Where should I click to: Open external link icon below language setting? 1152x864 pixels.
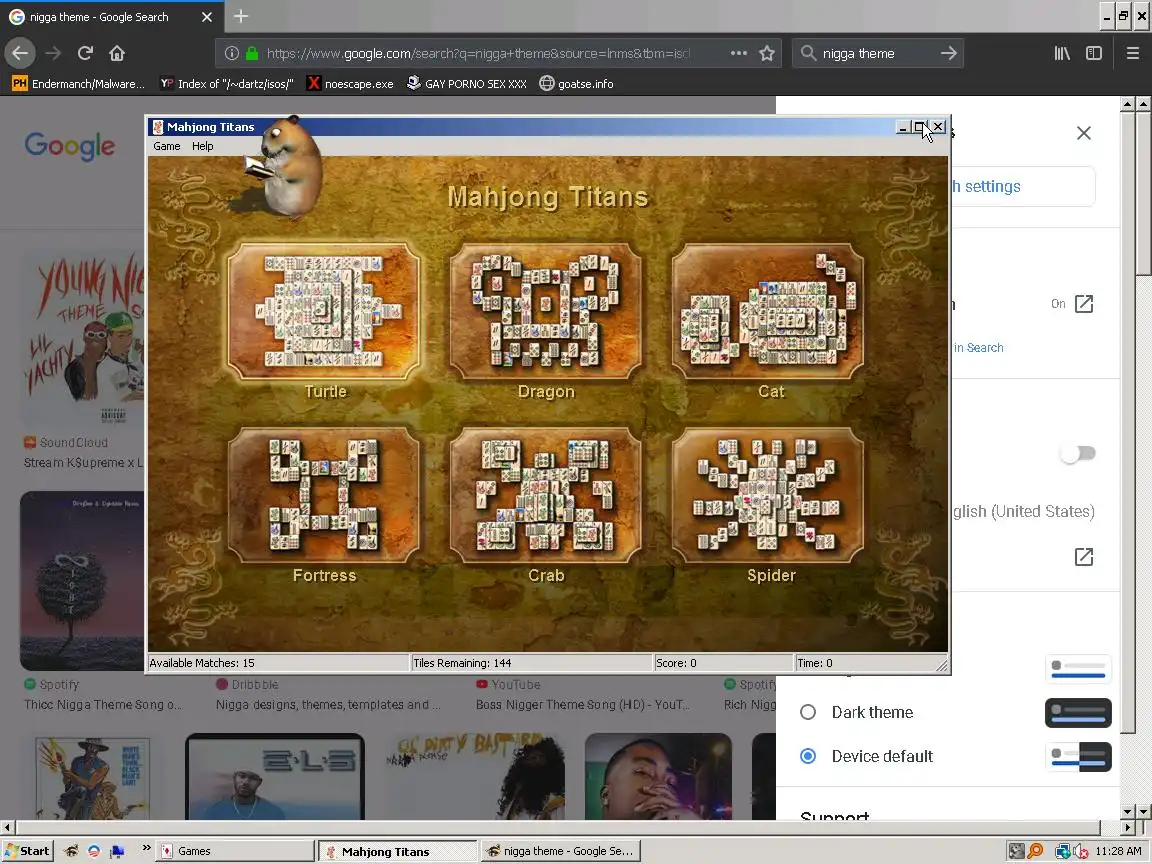point(1084,557)
